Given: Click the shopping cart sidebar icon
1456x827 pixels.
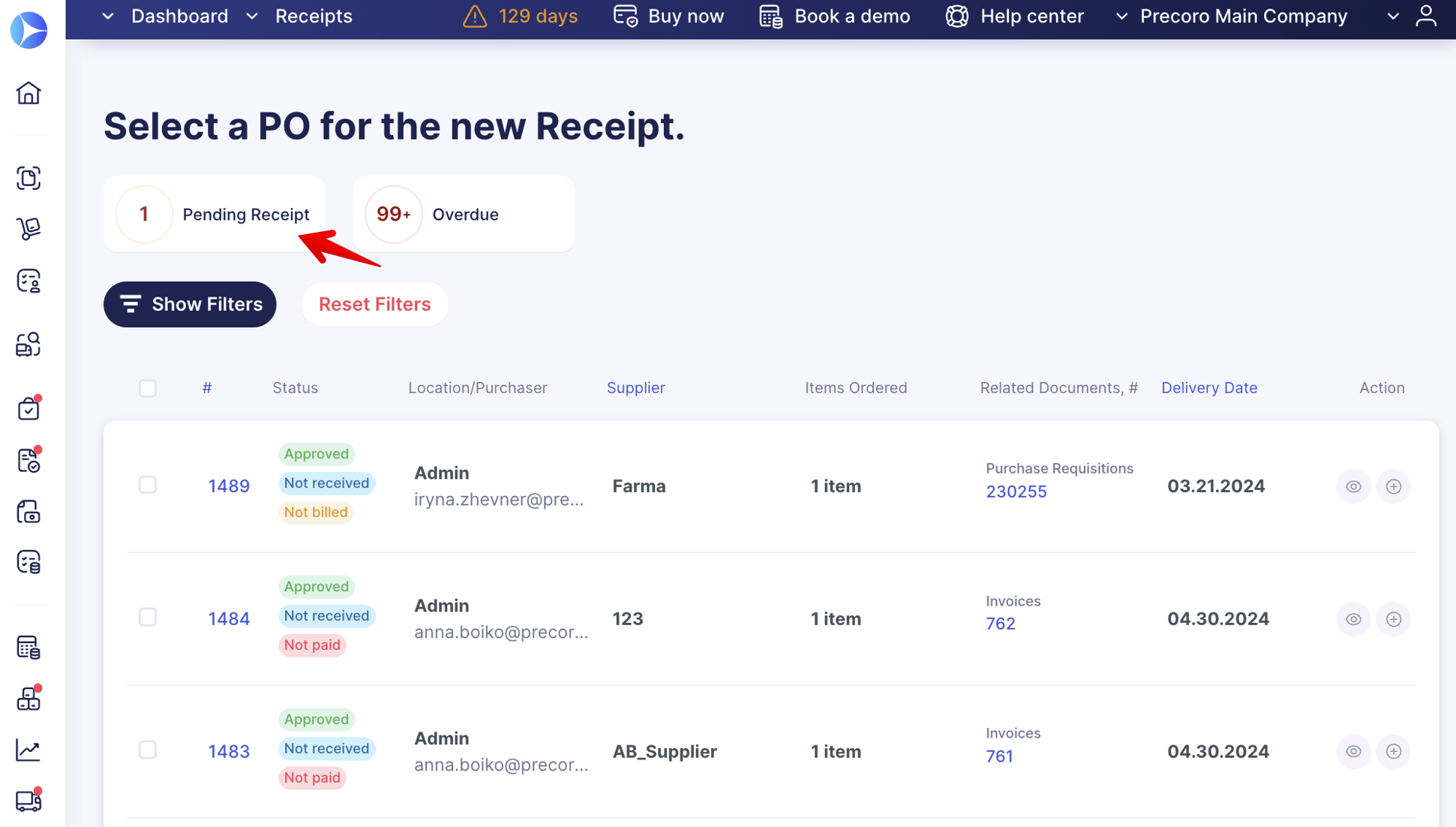Looking at the screenshot, I should pyautogui.click(x=29, y=229).
